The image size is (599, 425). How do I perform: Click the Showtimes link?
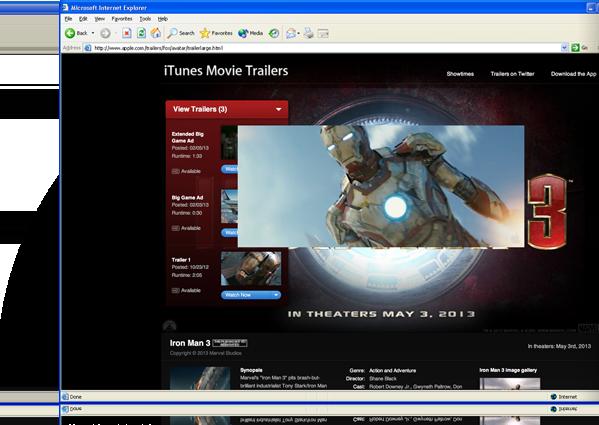click(460, 74)
